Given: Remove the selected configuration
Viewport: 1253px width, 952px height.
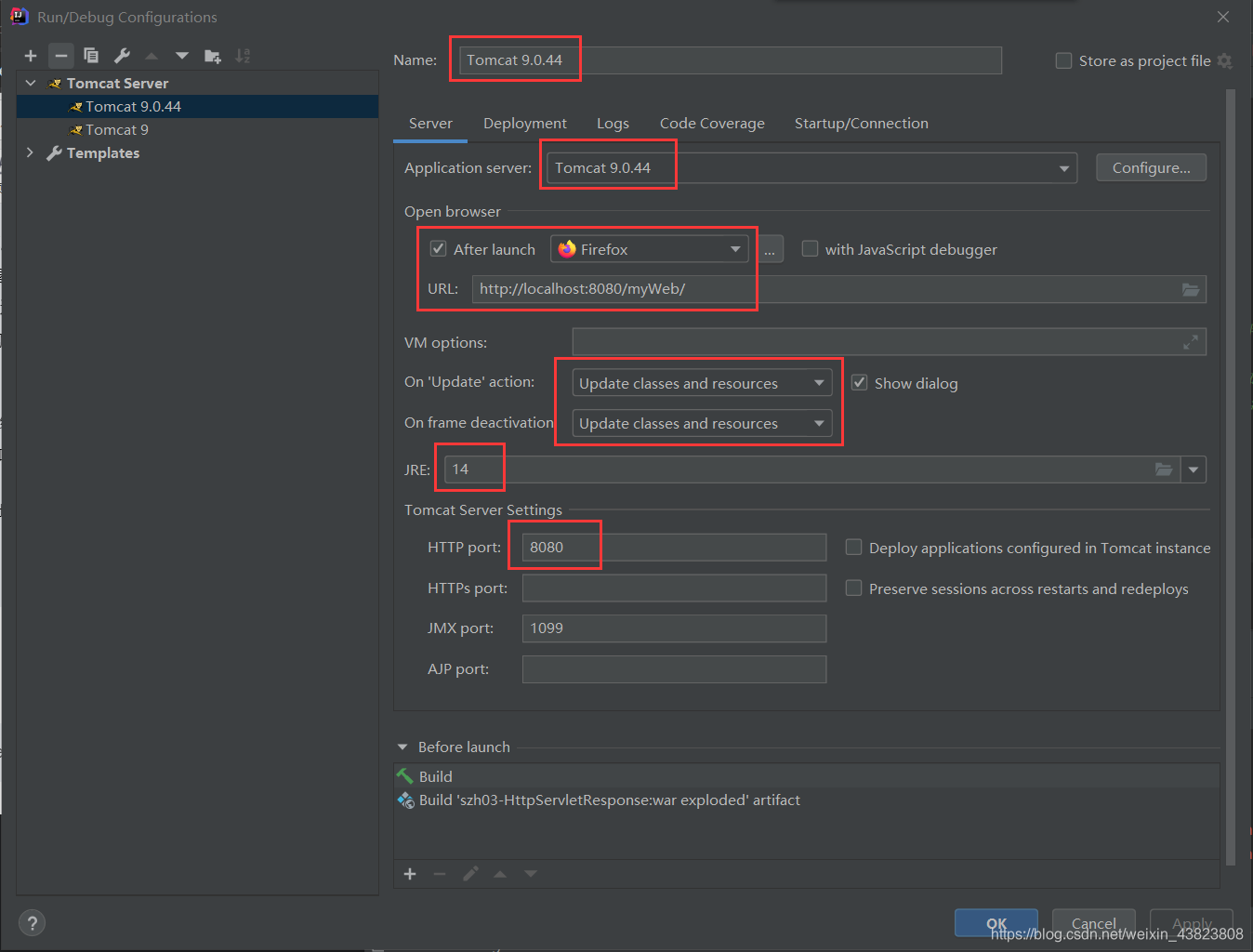Looking at the screenshot, I should pyautogui.click(x=60, y=56).
